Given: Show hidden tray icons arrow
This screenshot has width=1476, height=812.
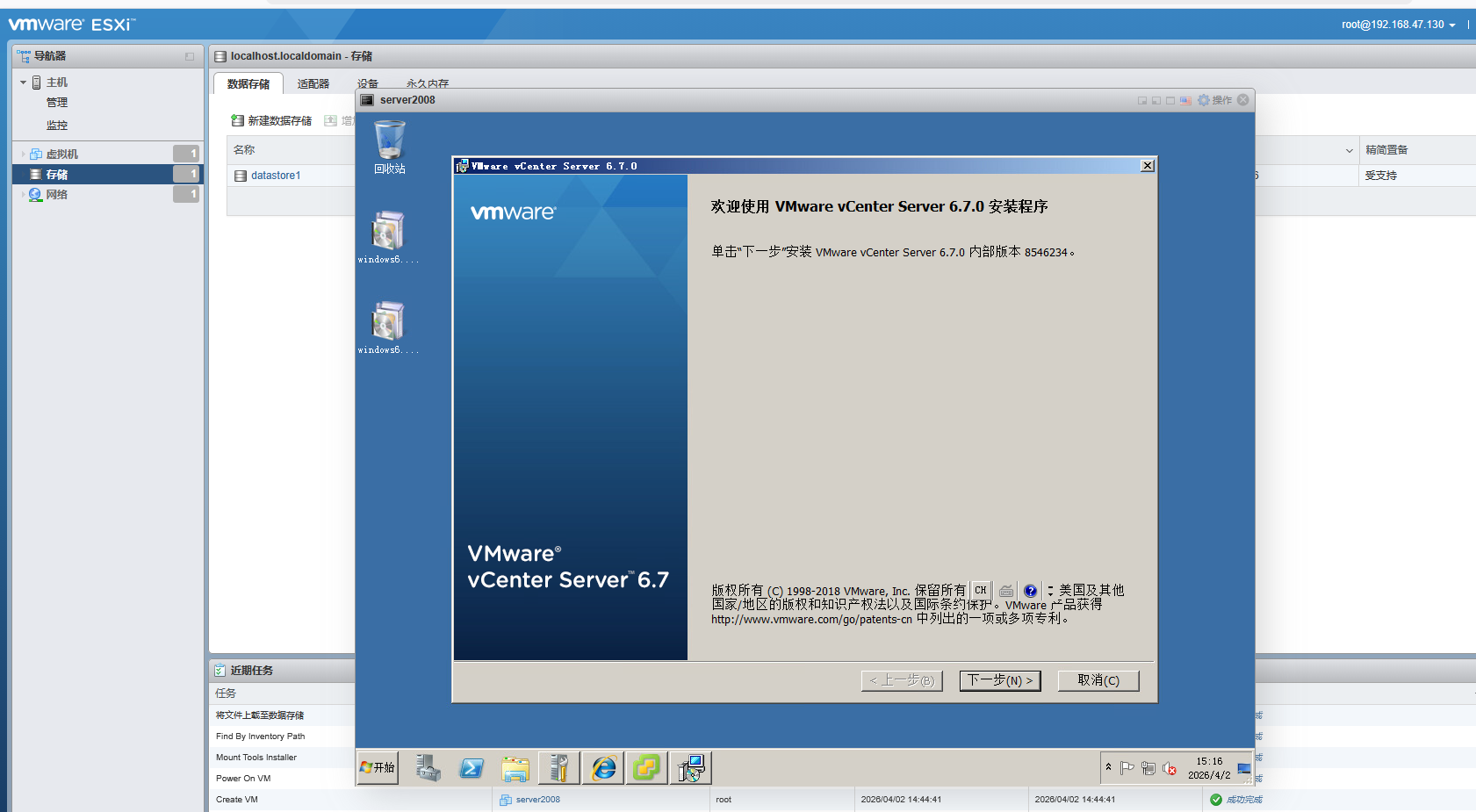Looking at the screenshot, I should click(1109, 767).
